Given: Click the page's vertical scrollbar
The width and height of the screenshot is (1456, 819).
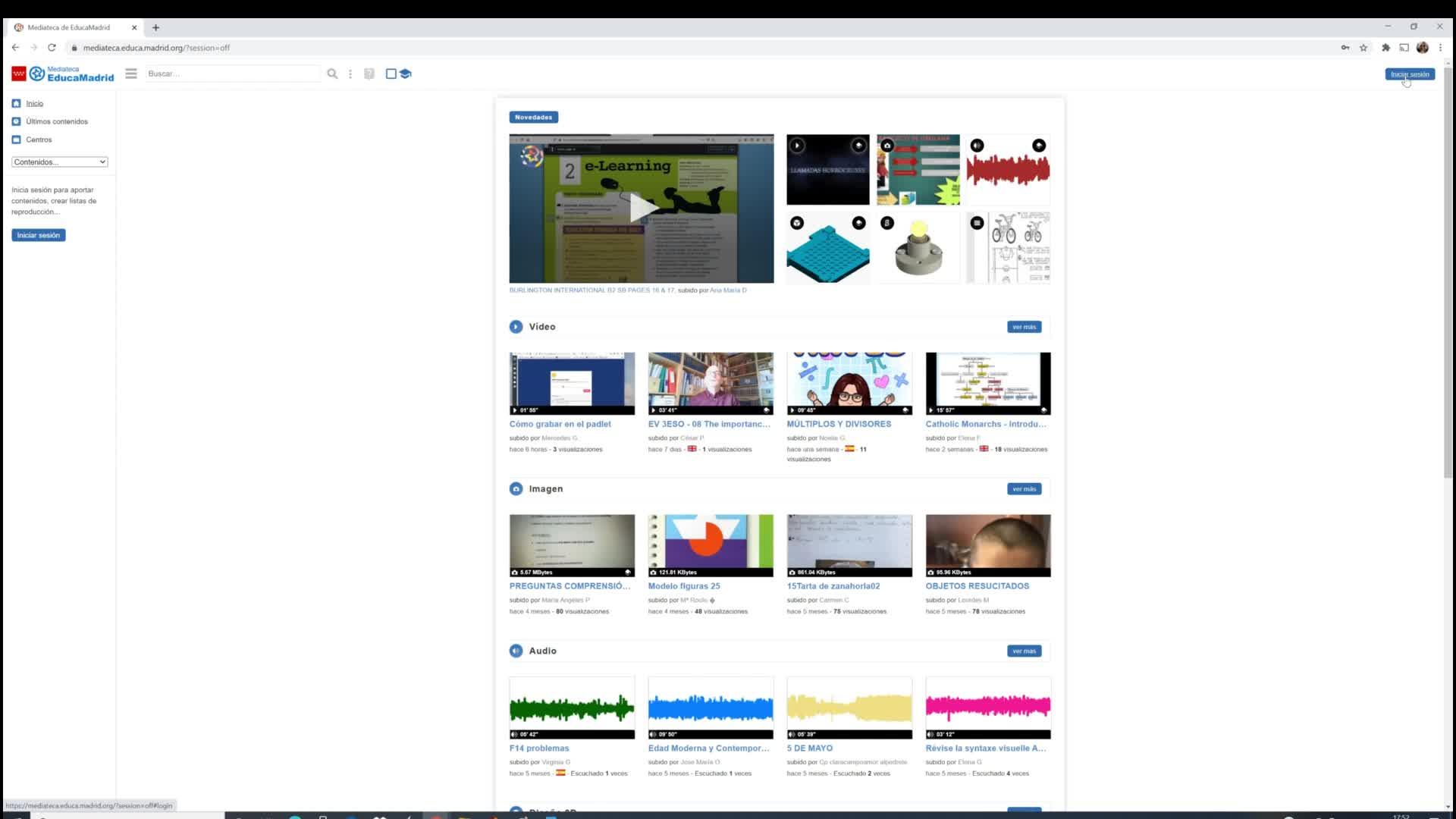Looking at the screenshot, I should click(1448, 273).
